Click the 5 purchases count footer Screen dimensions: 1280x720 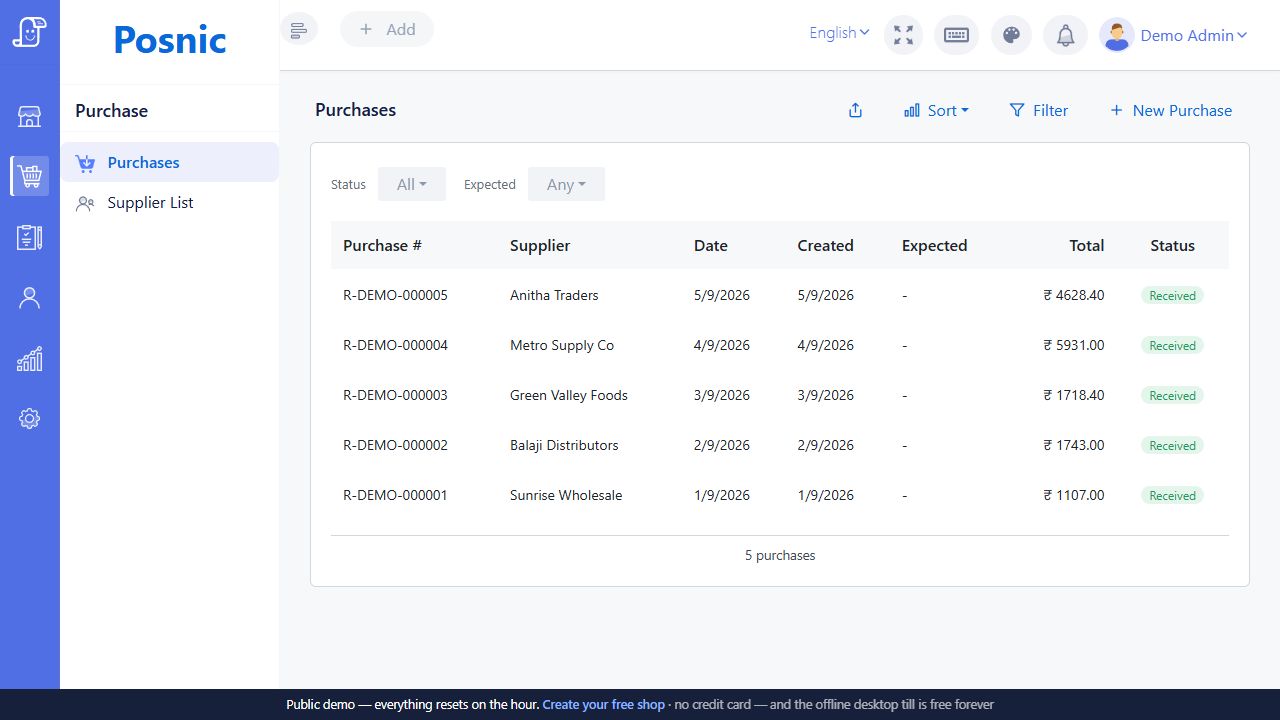780,555
